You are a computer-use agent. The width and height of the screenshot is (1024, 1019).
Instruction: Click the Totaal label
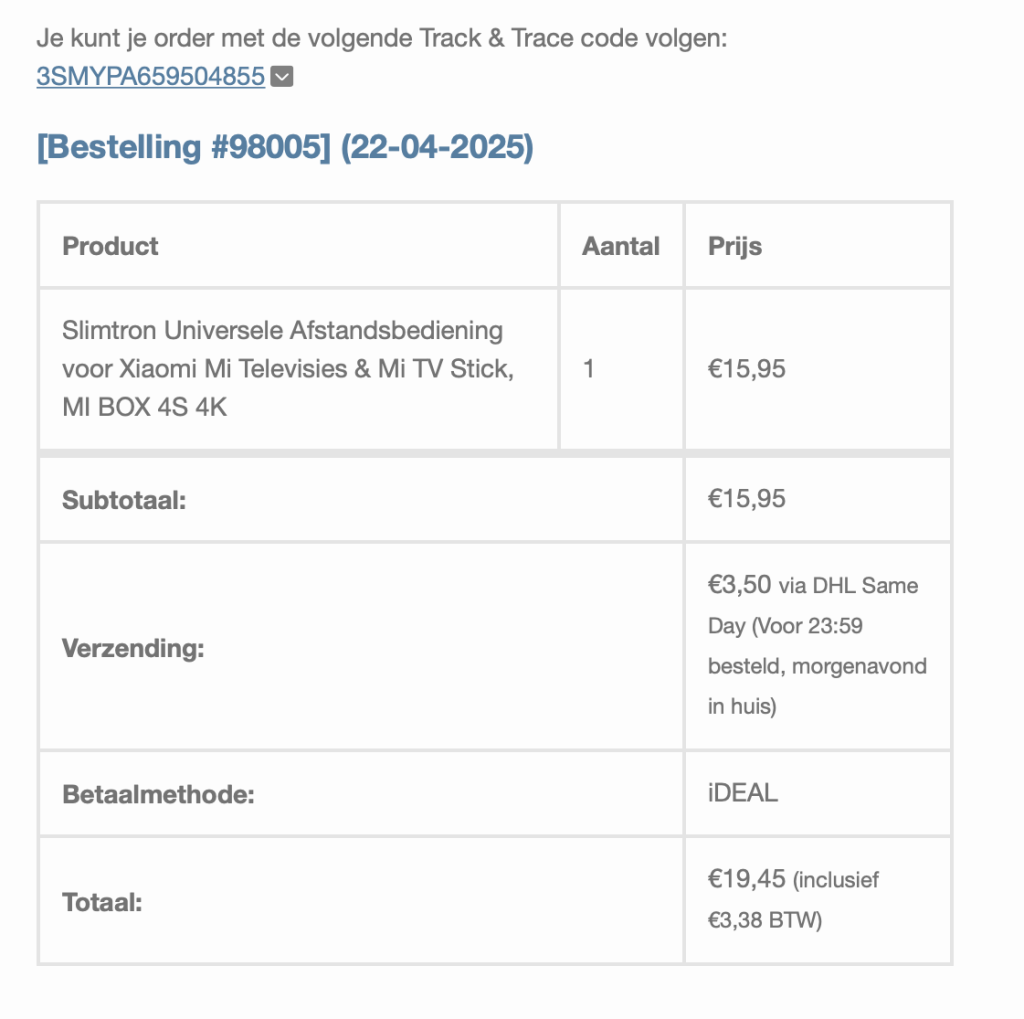tap(102, 903)
